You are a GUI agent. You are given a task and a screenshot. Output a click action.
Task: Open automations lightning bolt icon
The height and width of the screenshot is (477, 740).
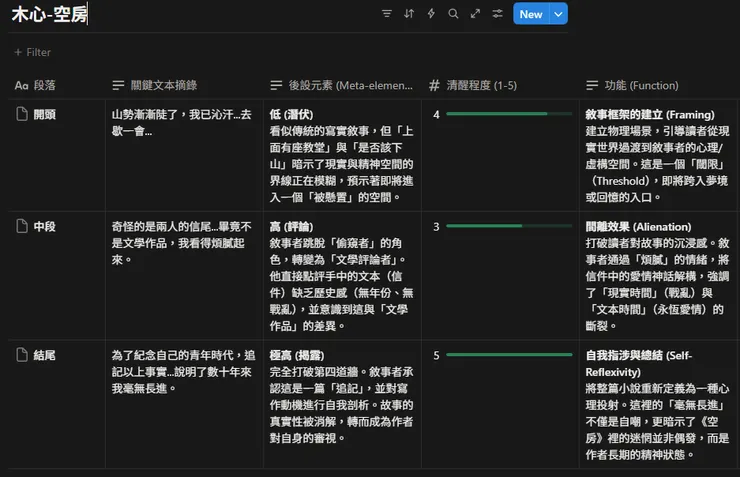click(x=431, y=14)
